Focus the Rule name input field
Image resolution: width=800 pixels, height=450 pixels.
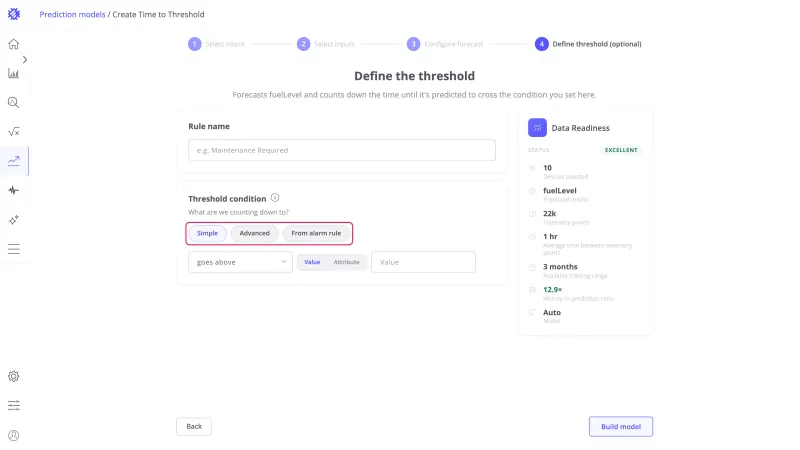pyautogui.click(x=342, y=150)
